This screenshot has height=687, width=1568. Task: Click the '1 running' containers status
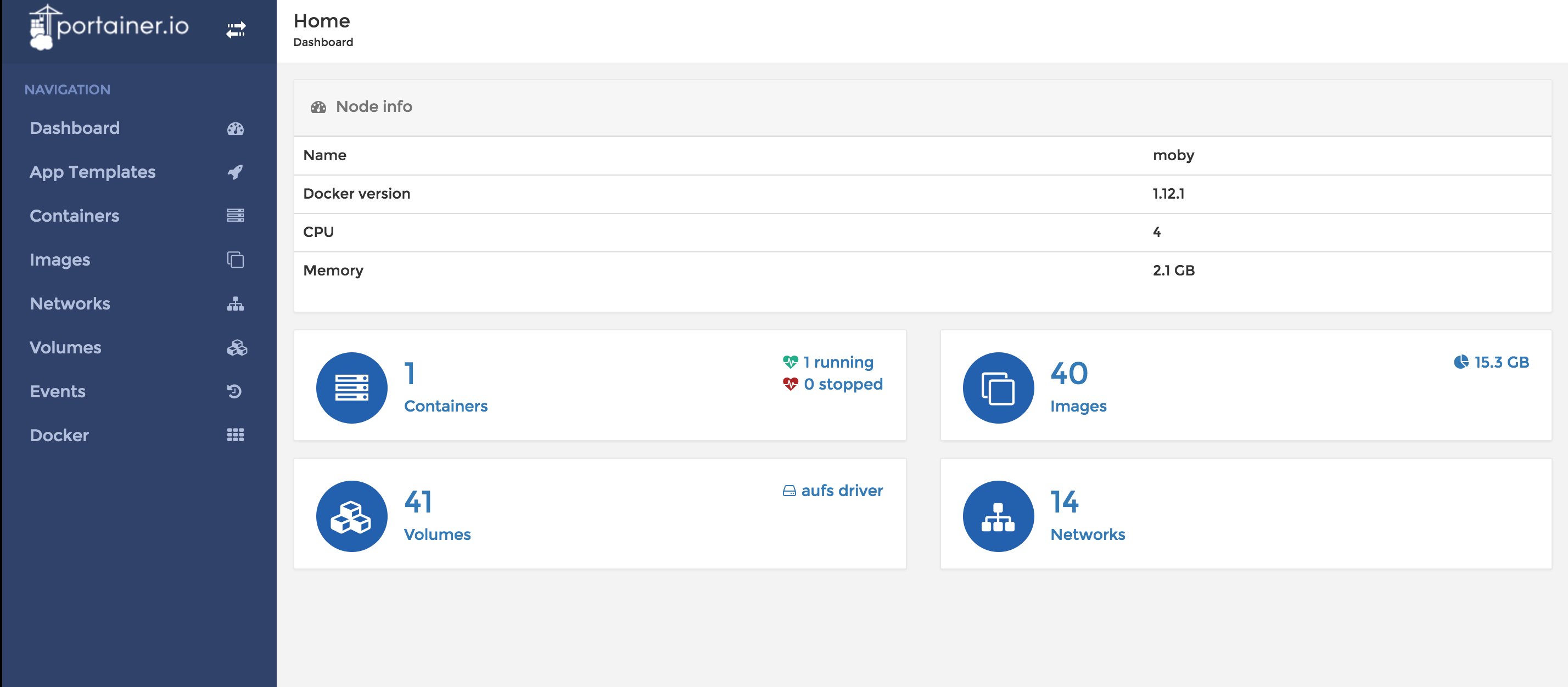point(838,362)
